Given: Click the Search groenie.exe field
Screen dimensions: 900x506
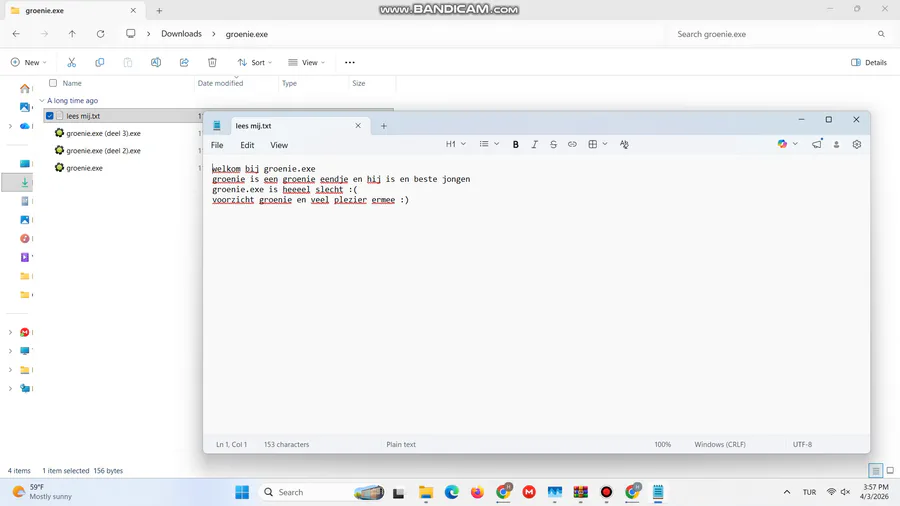Looking at the screenshot, I should point(779,34).
